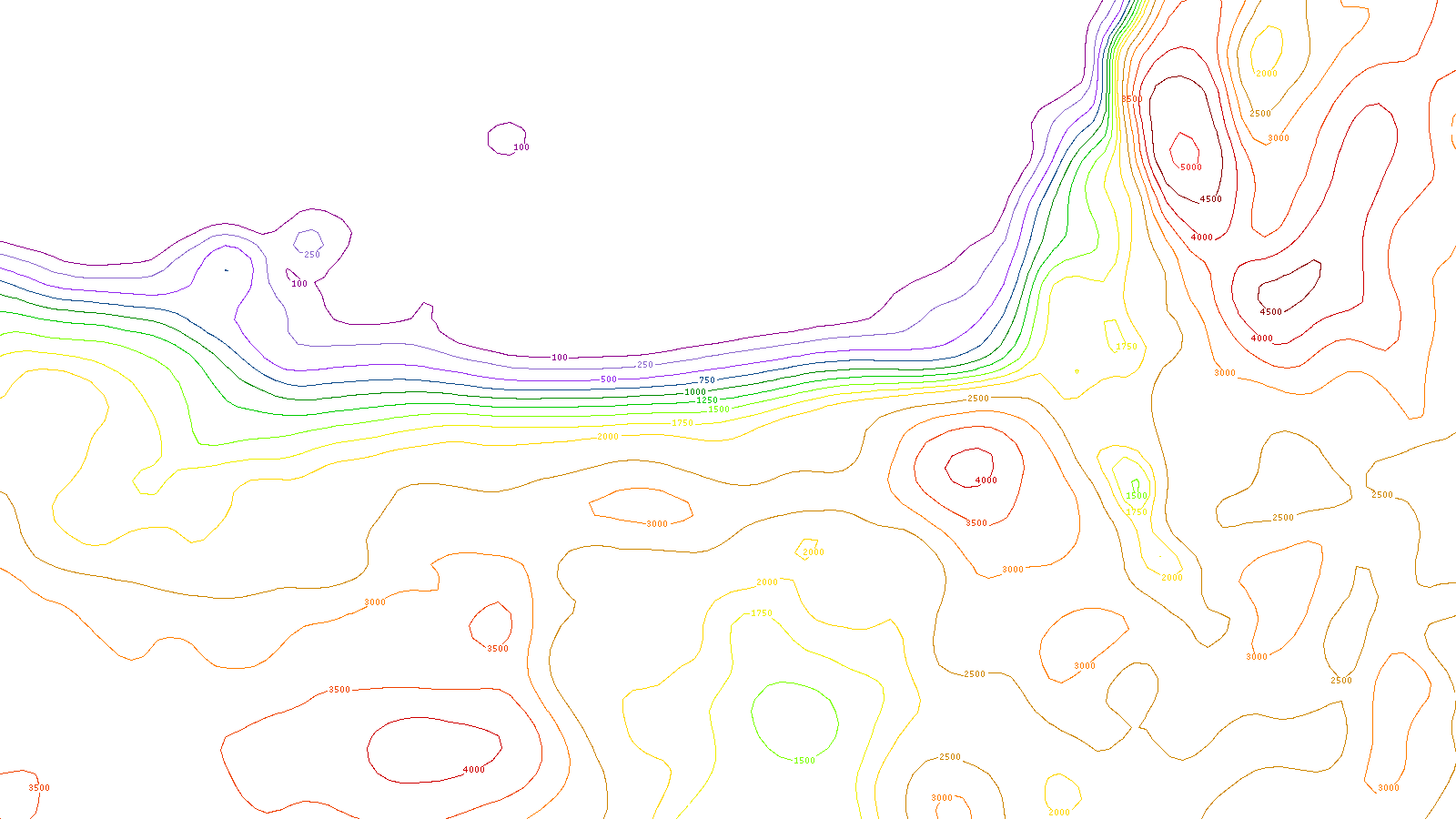Click the 4500 label beside the 5000 peak
Viewport: 1456px width, 819px height.
[1210, 199]
